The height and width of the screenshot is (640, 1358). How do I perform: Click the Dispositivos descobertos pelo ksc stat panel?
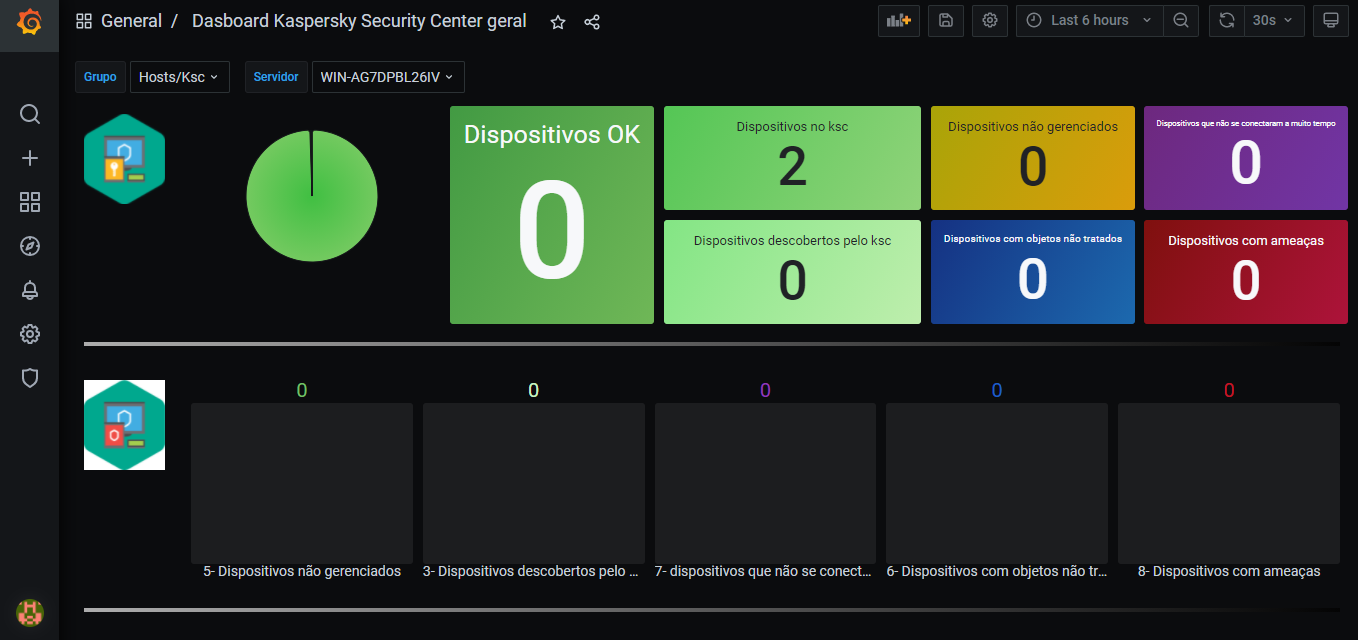[x=792, y=272]
